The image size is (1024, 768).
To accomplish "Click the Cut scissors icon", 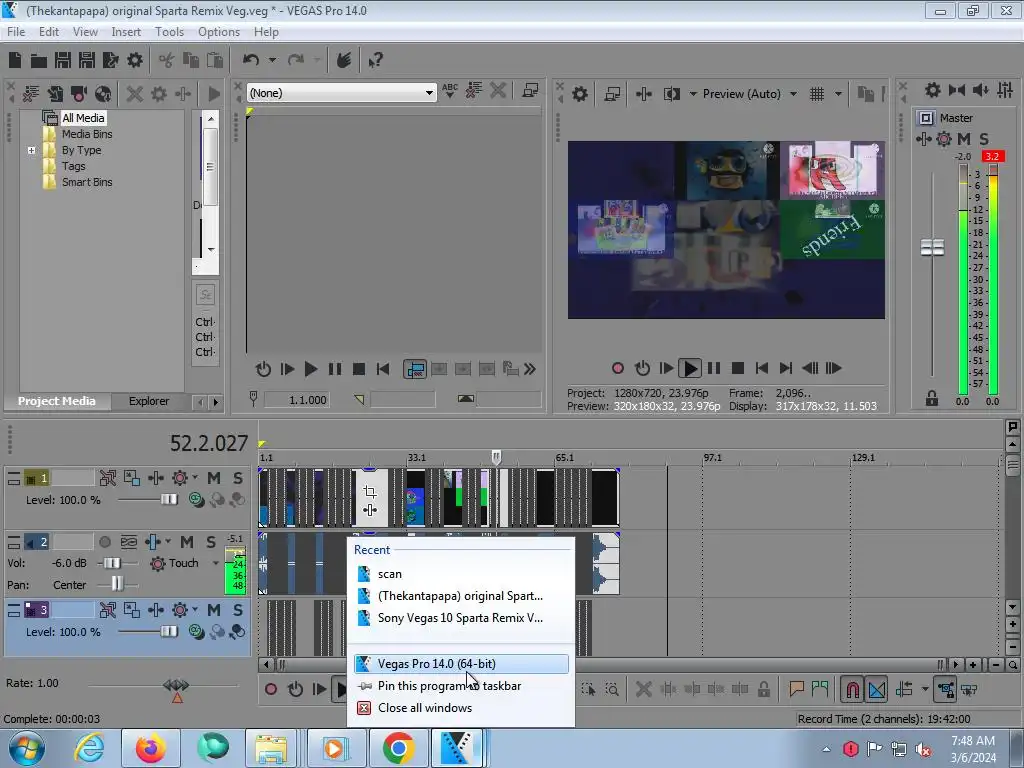I will 167,61.
